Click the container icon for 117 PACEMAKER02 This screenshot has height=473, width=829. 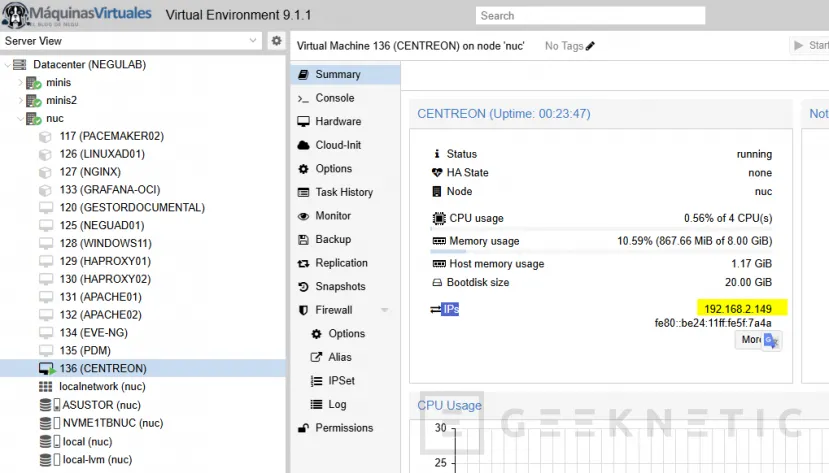point(45,136)
